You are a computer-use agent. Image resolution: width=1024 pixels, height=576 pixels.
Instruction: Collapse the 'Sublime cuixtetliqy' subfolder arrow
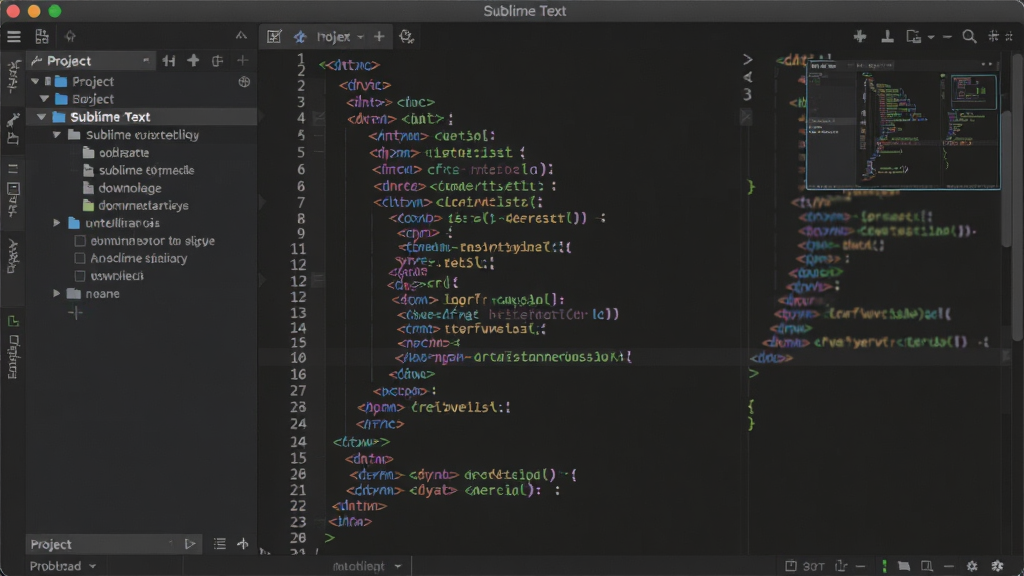[57, 135]
